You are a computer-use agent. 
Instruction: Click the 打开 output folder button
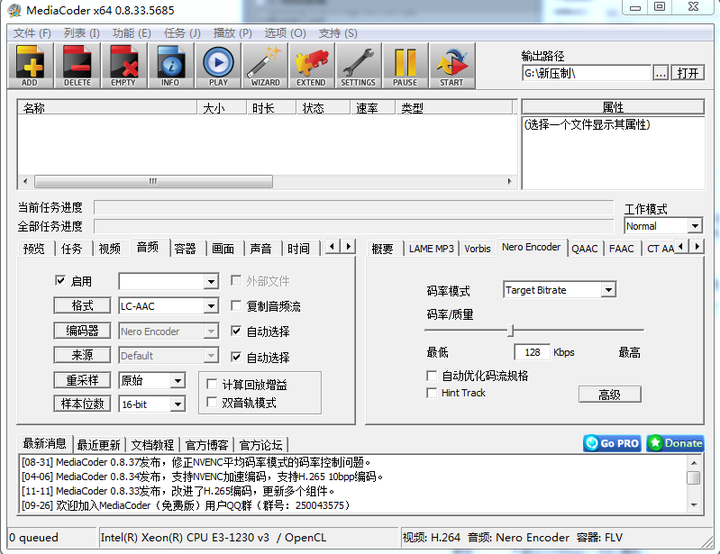(687, 73)
